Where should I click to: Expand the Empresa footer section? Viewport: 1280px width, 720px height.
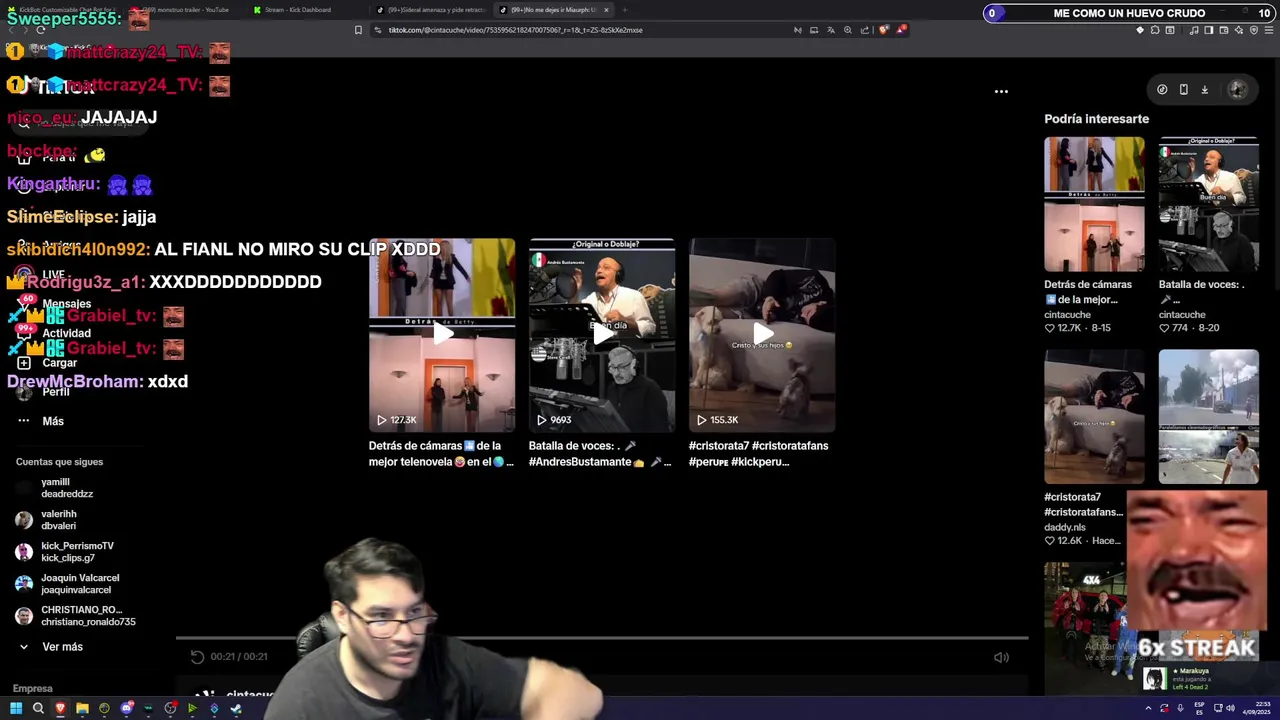coord(32,688)
